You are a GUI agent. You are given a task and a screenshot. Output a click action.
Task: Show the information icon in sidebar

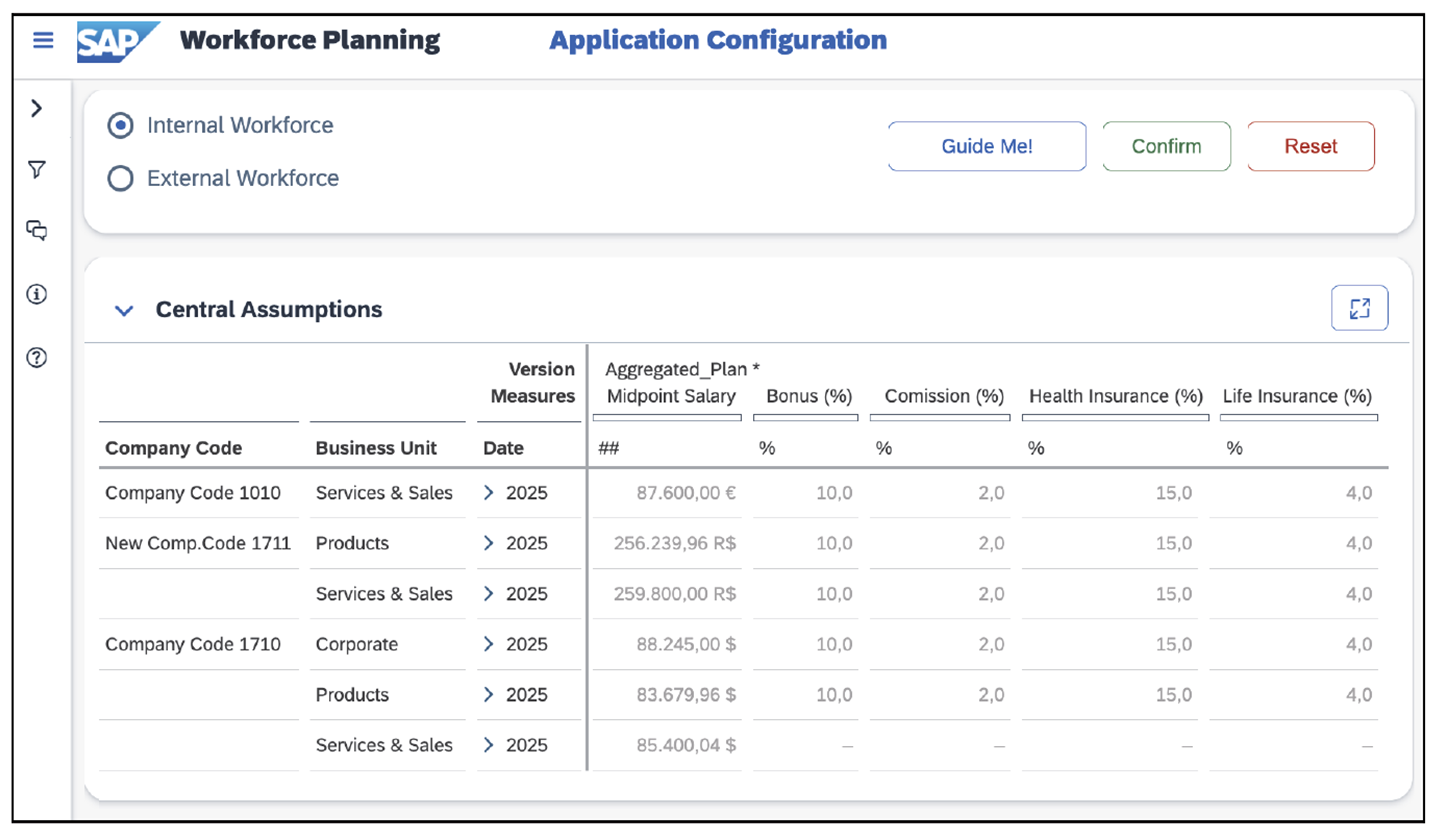pos(37,294)
